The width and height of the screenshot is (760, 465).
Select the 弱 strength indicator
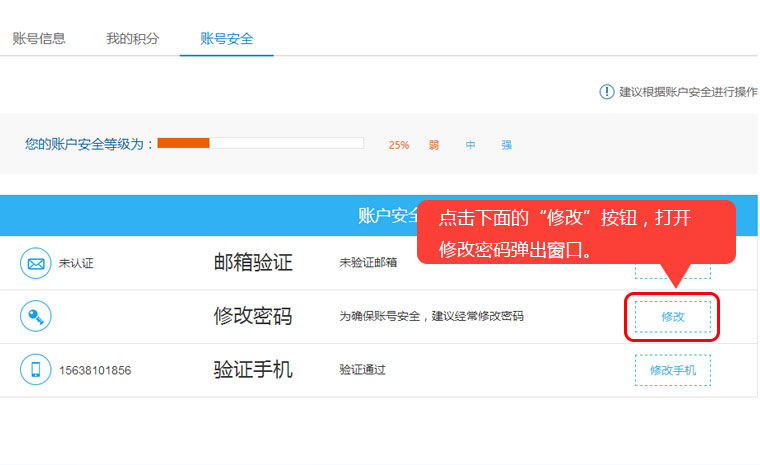(x=434, y=145)
